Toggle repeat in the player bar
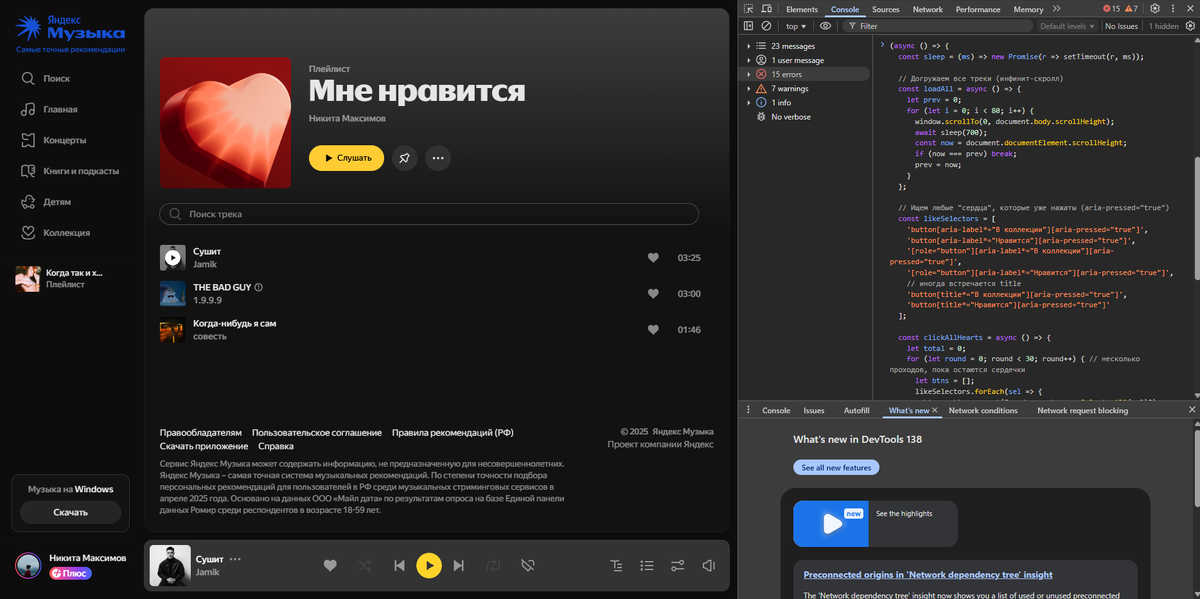The height and width of the screenshot is (599, 1200). click(x=493, y=566)
